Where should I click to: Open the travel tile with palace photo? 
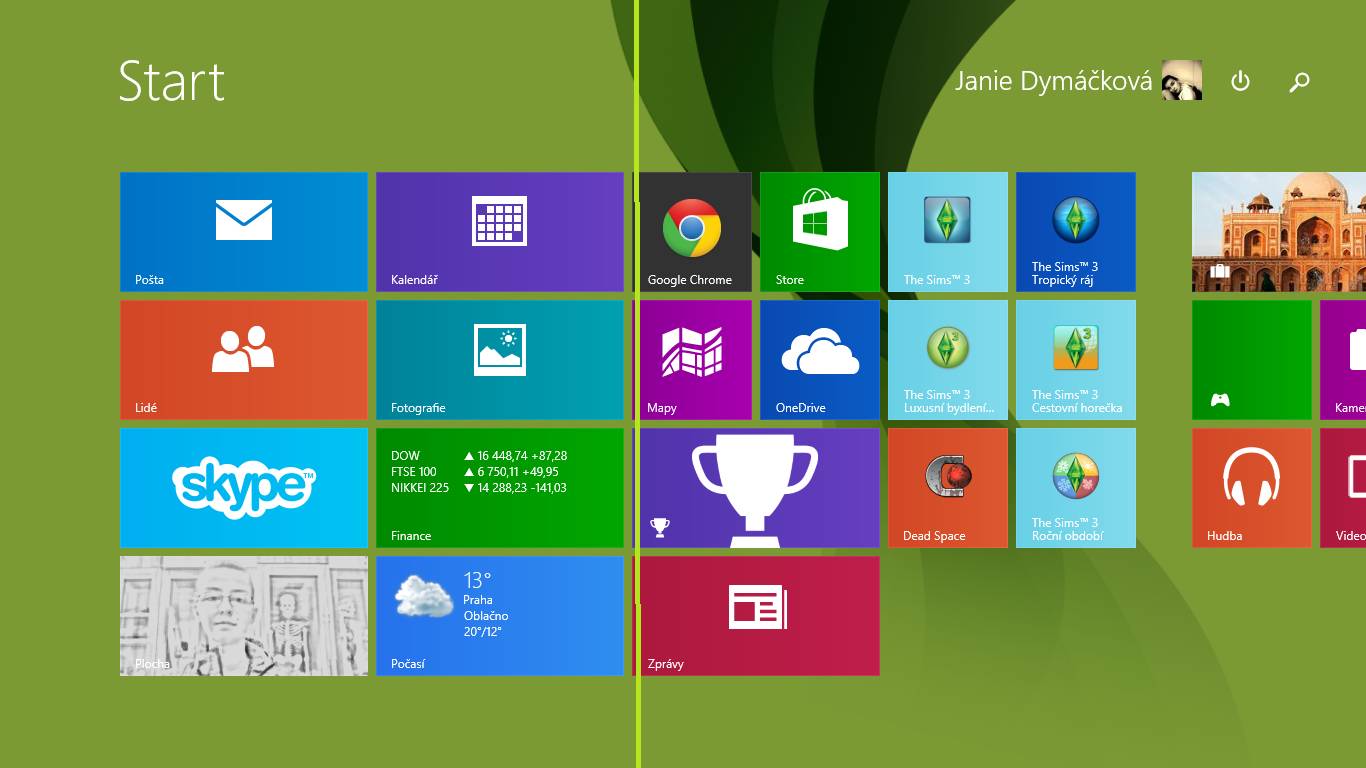click(x=1279, y=232)
